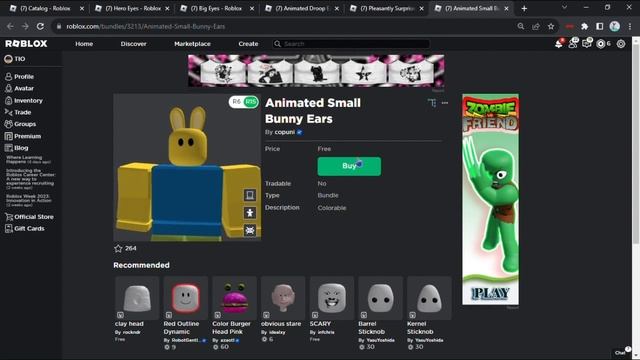Open Color Burger Head Pink thumbnail
Screen dimensions: 640x360
(234, 298)
